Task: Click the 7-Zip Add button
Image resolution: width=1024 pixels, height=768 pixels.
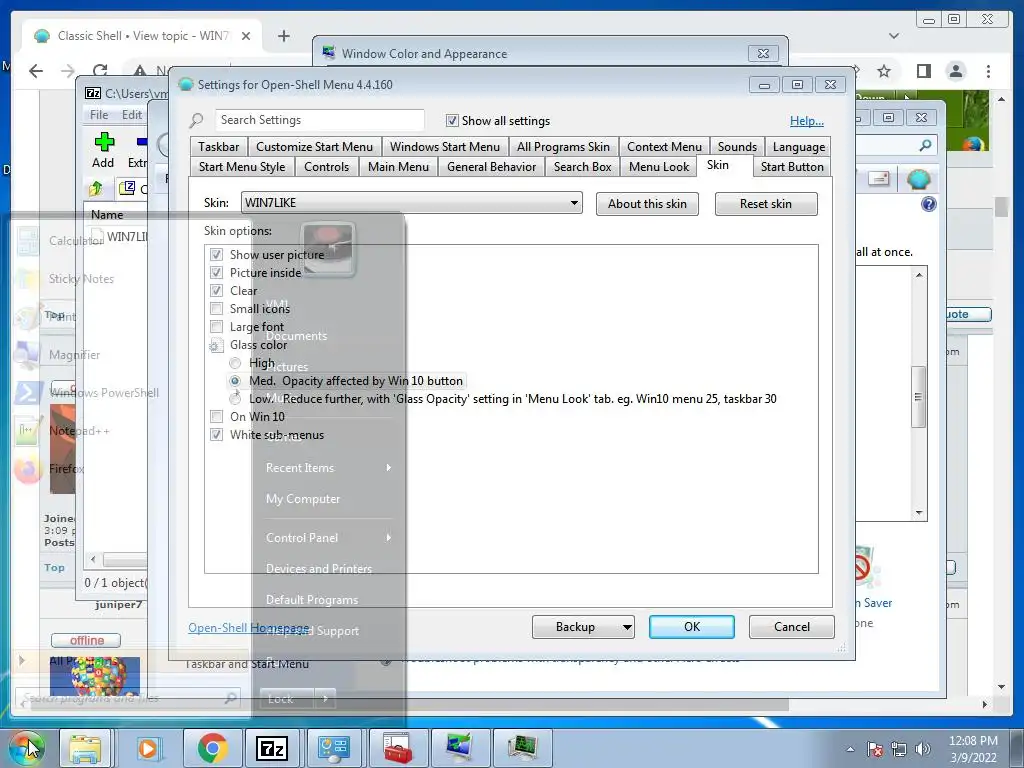Action: pos(103,150)
